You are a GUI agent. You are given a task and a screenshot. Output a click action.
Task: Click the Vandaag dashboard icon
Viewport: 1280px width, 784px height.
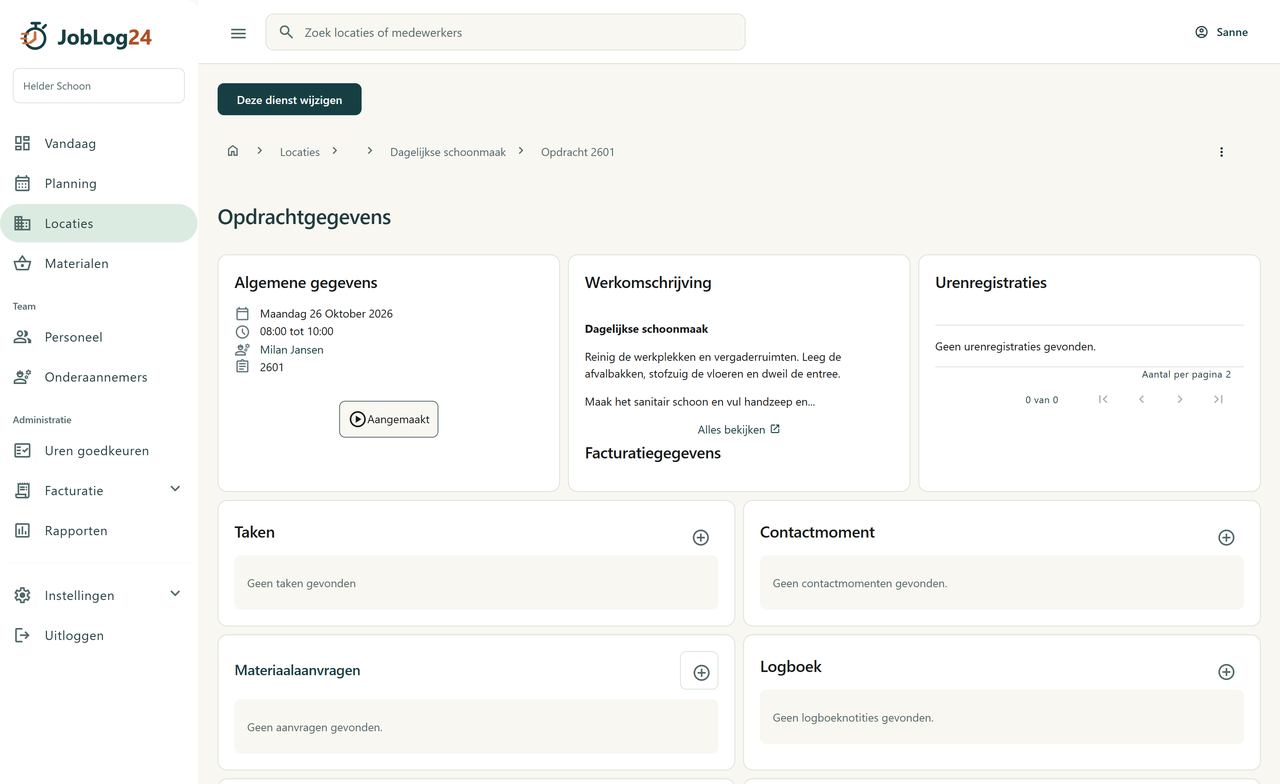(22, 143)
